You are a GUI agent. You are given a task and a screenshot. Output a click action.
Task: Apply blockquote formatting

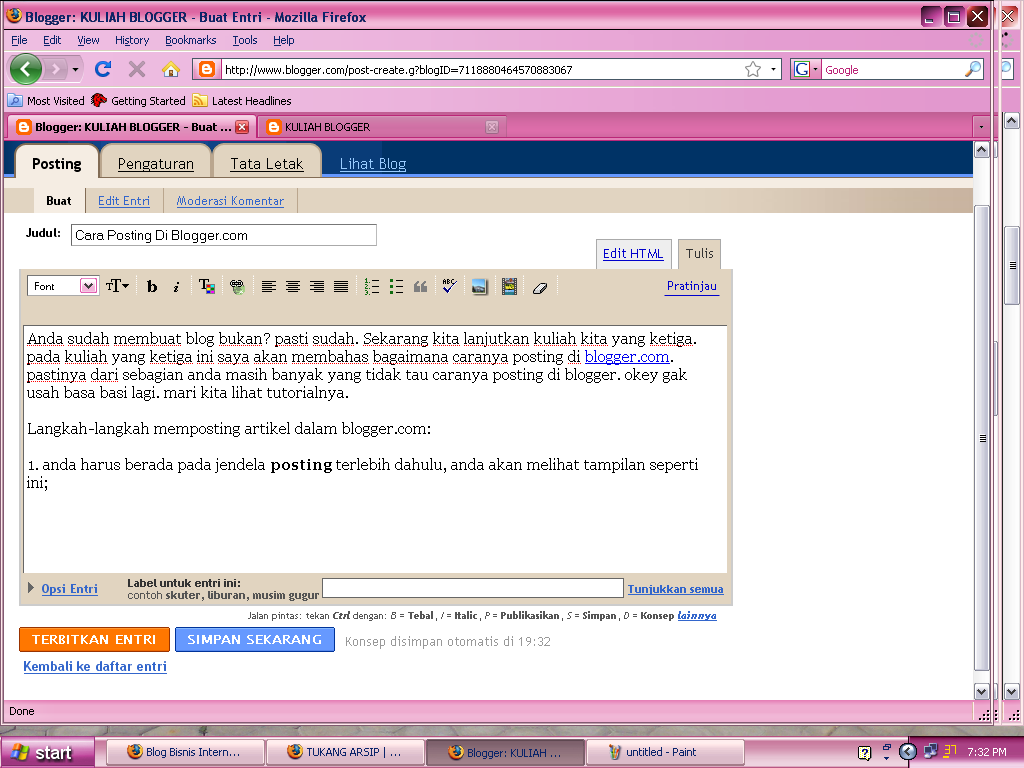point(420,287)
